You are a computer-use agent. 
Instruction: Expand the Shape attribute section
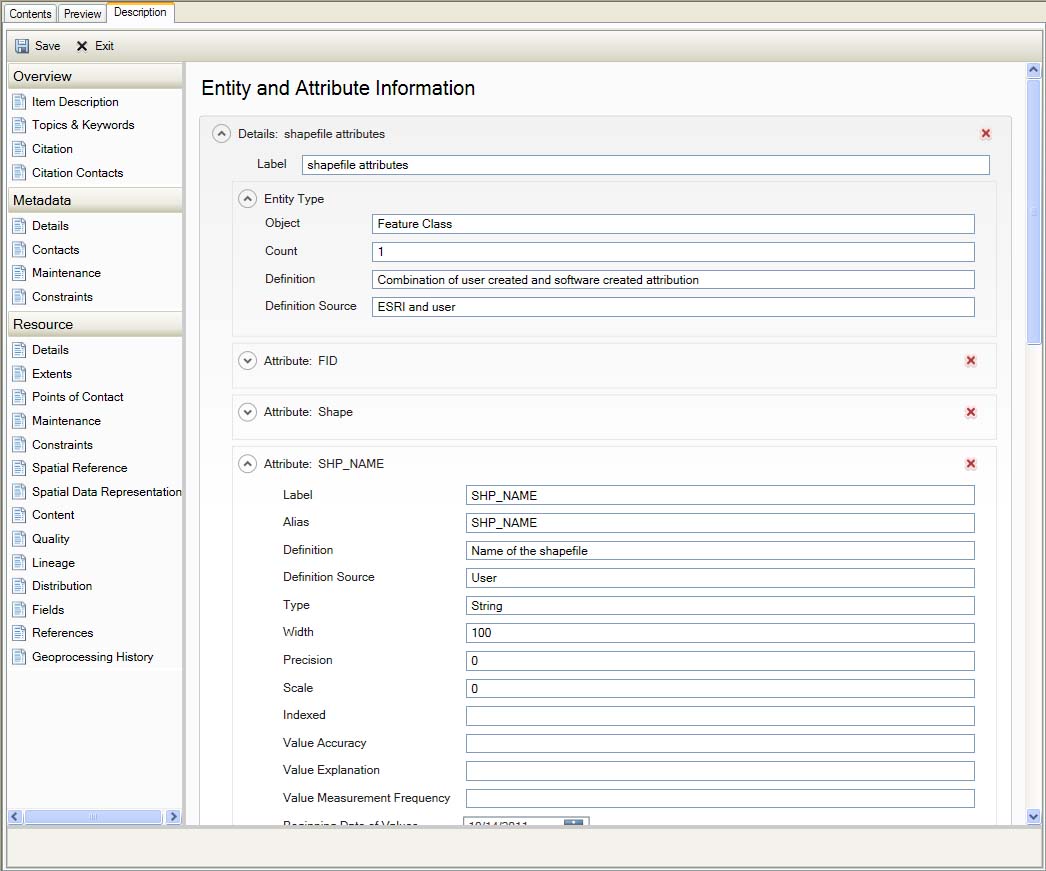click(x=247, y=412)
